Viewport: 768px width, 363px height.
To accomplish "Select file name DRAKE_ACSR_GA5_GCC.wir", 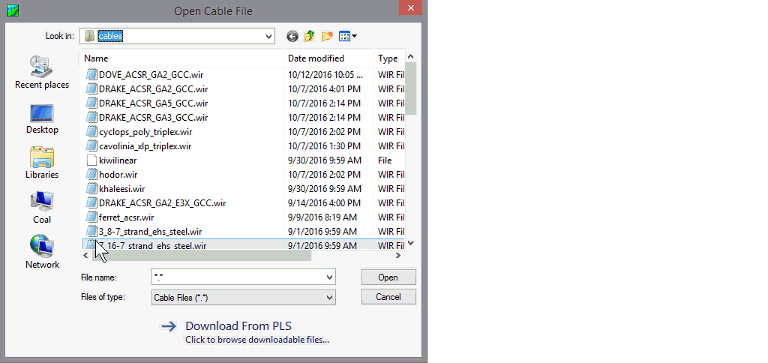I will (153, 103).
